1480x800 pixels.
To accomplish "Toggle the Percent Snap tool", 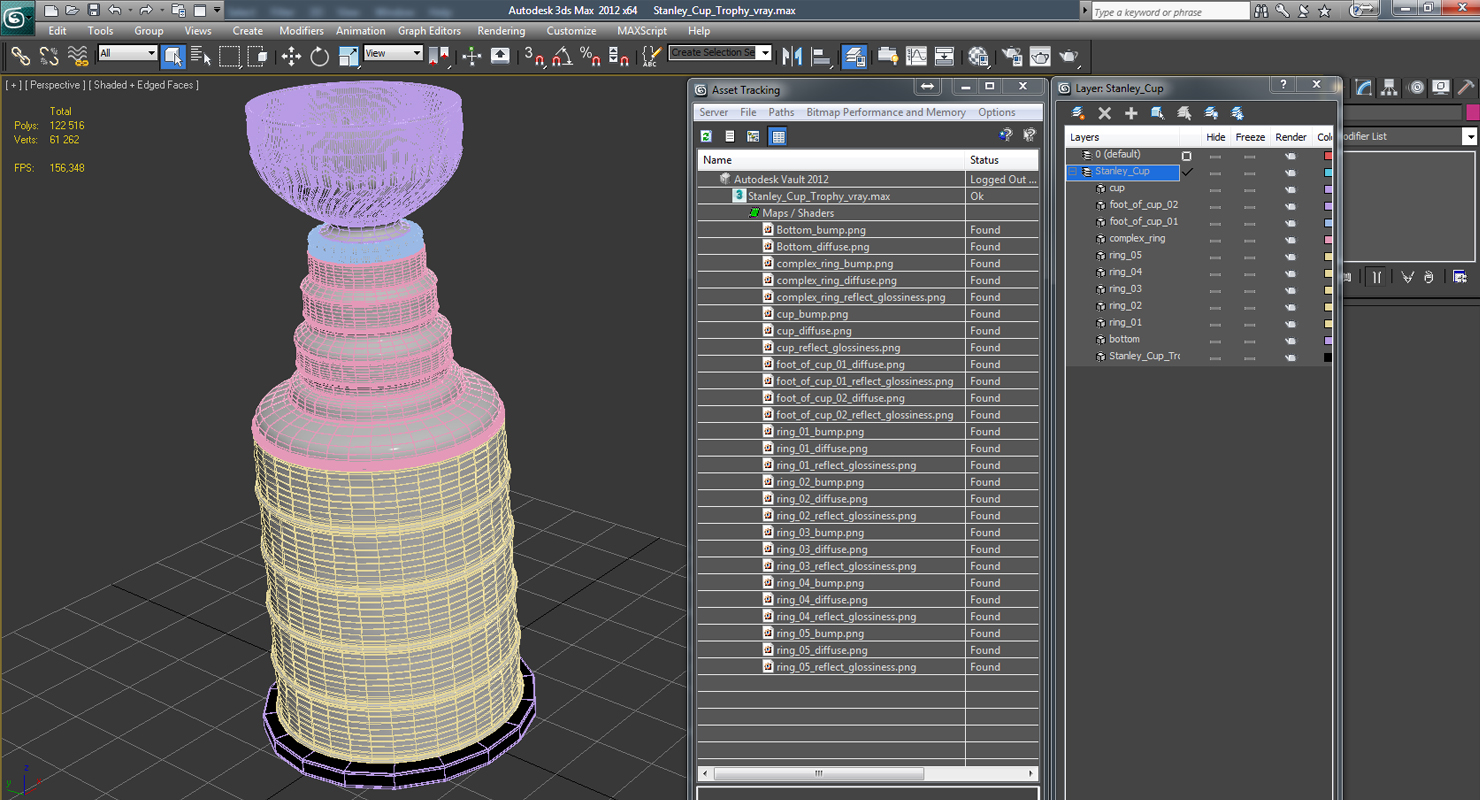I will [x=590, y=56].
